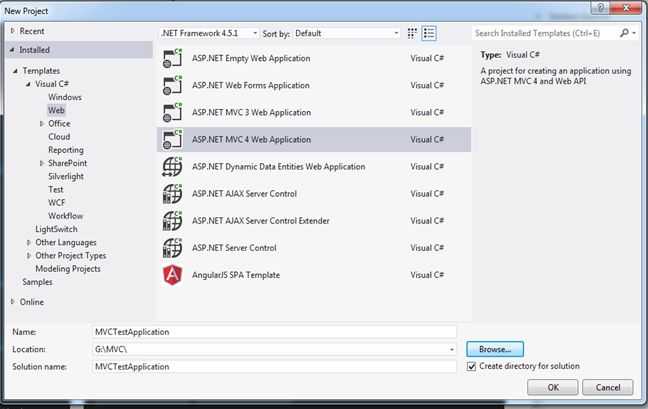Click the search magnifier icon
The height and width of the screenshot is (409, 648).
624,33
